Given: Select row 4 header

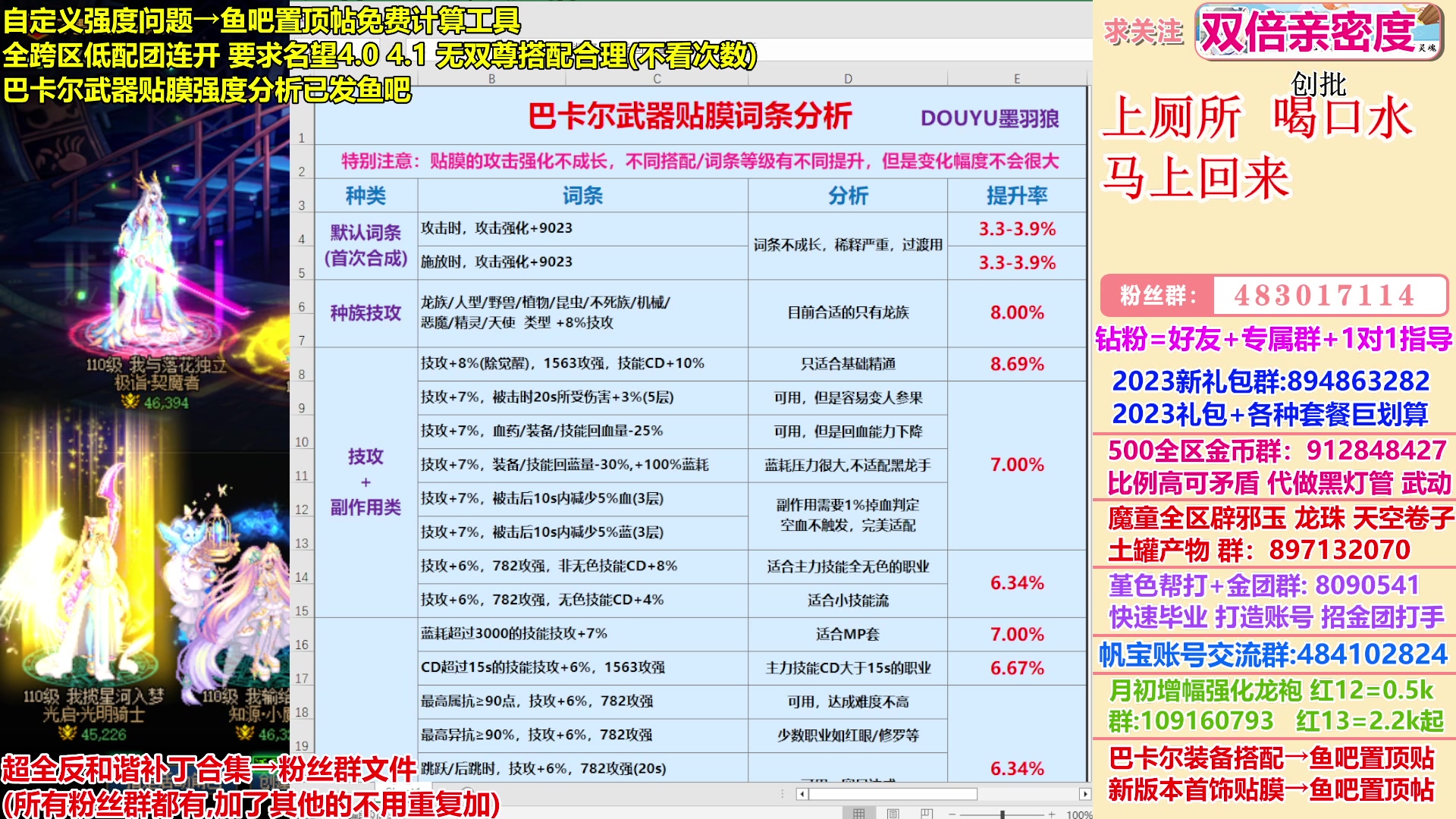Looking at the screenshot, I should click(x=302, y=230).
